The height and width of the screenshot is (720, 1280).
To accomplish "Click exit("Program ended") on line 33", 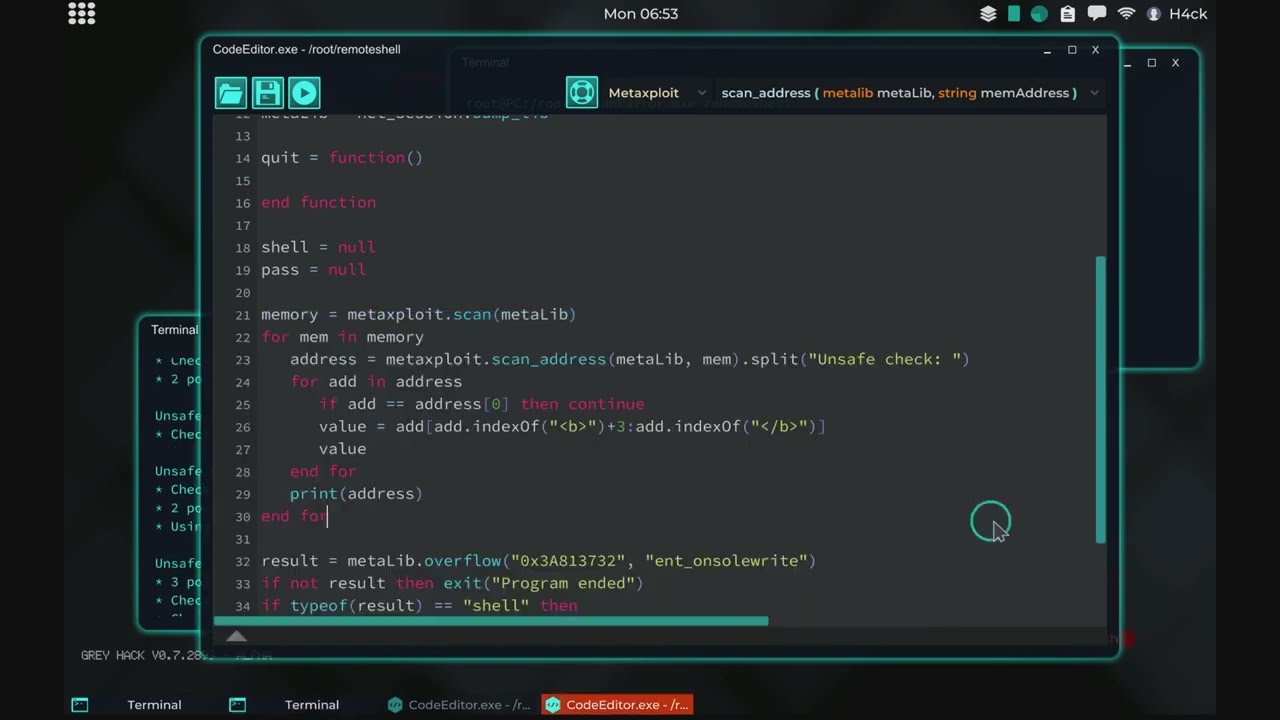I will (x=543, y=583).
